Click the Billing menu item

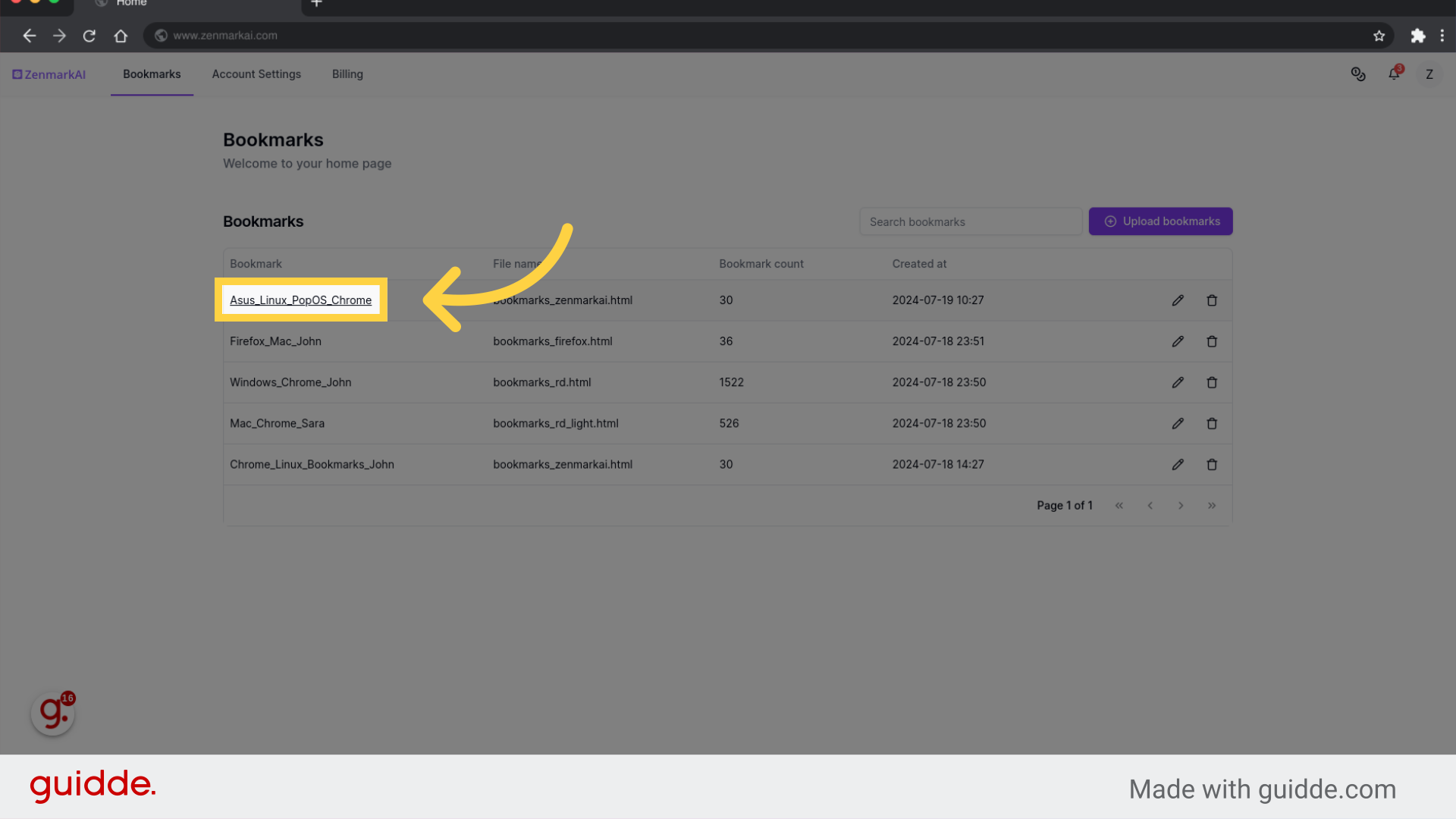coord(347,73)
